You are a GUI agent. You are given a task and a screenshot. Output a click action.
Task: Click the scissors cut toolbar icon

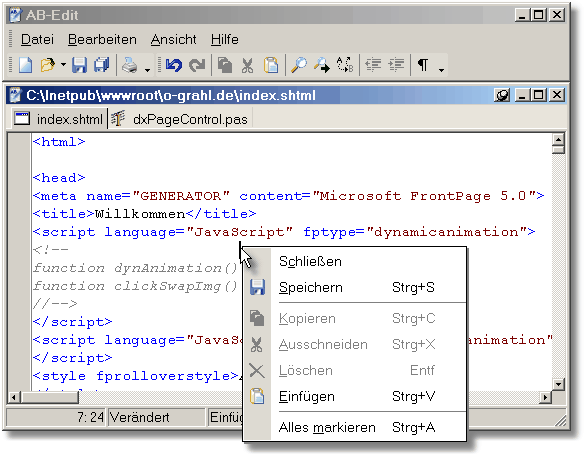(x=247, y=65)
